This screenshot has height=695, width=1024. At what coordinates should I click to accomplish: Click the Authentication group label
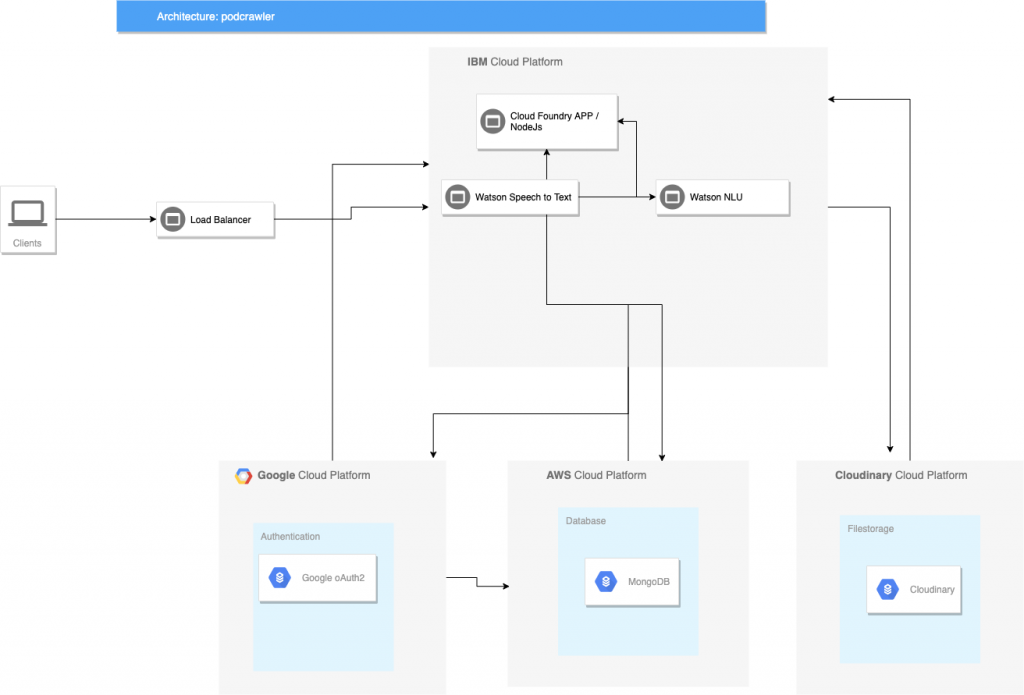click(x=290, y=536)
